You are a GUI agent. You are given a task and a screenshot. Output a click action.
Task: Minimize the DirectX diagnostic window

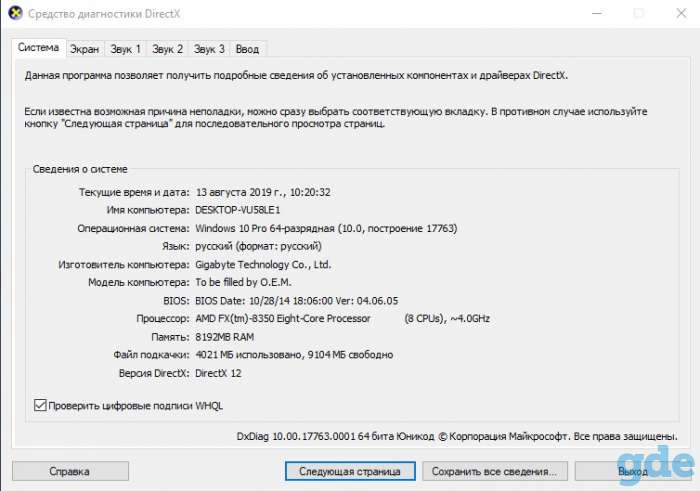coord(596,13)
